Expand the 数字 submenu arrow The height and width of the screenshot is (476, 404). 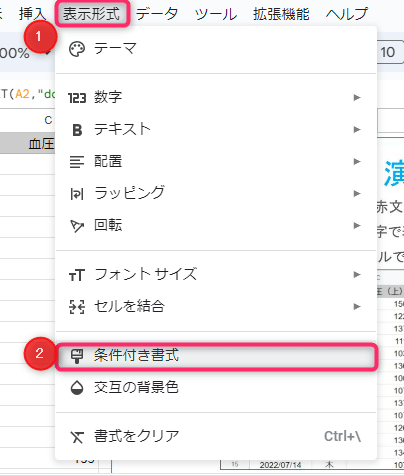pyautogui.click(x=357, y=97)
